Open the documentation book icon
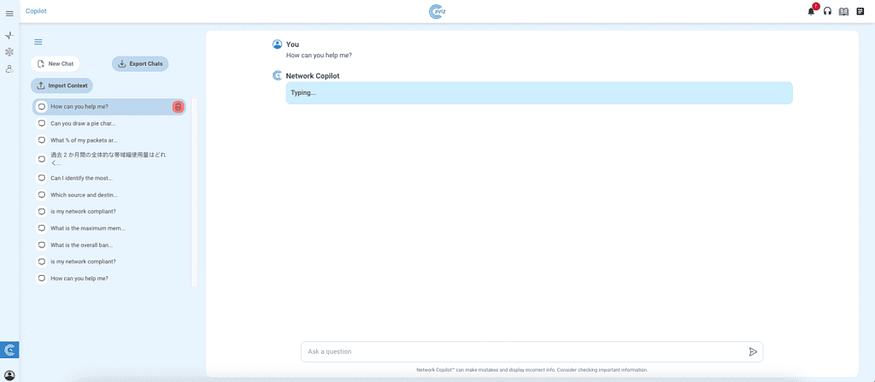This screenshot has height=382, width=875. tap(844, 12)
